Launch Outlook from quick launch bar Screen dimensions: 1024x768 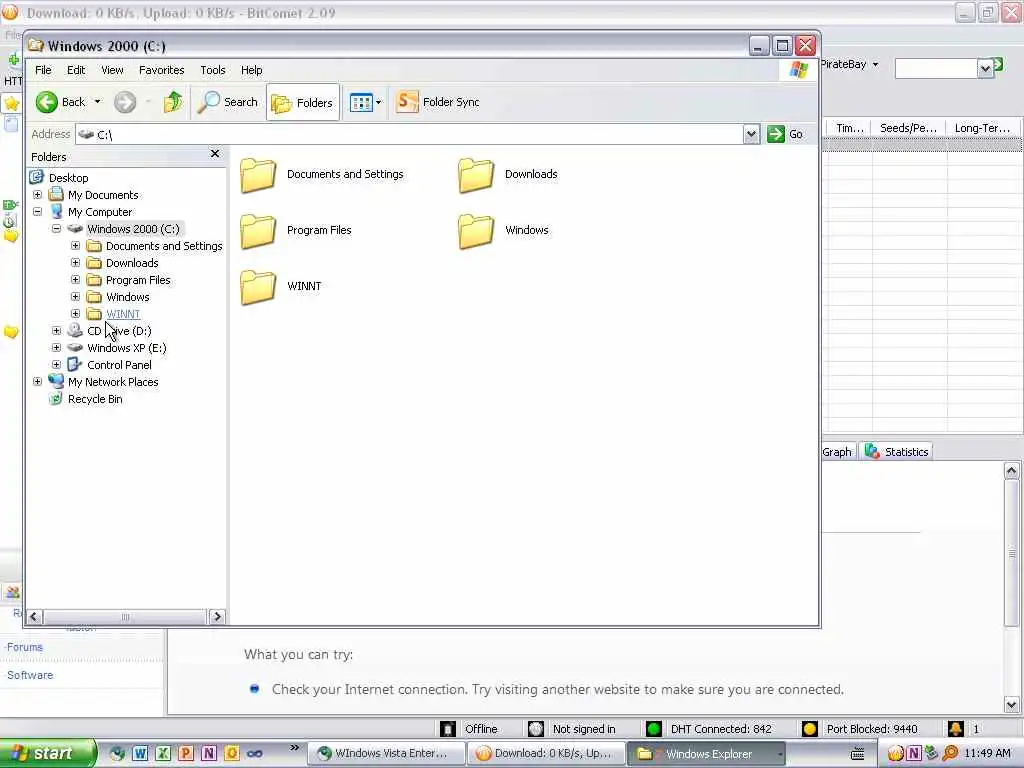[x=231, y=754]
